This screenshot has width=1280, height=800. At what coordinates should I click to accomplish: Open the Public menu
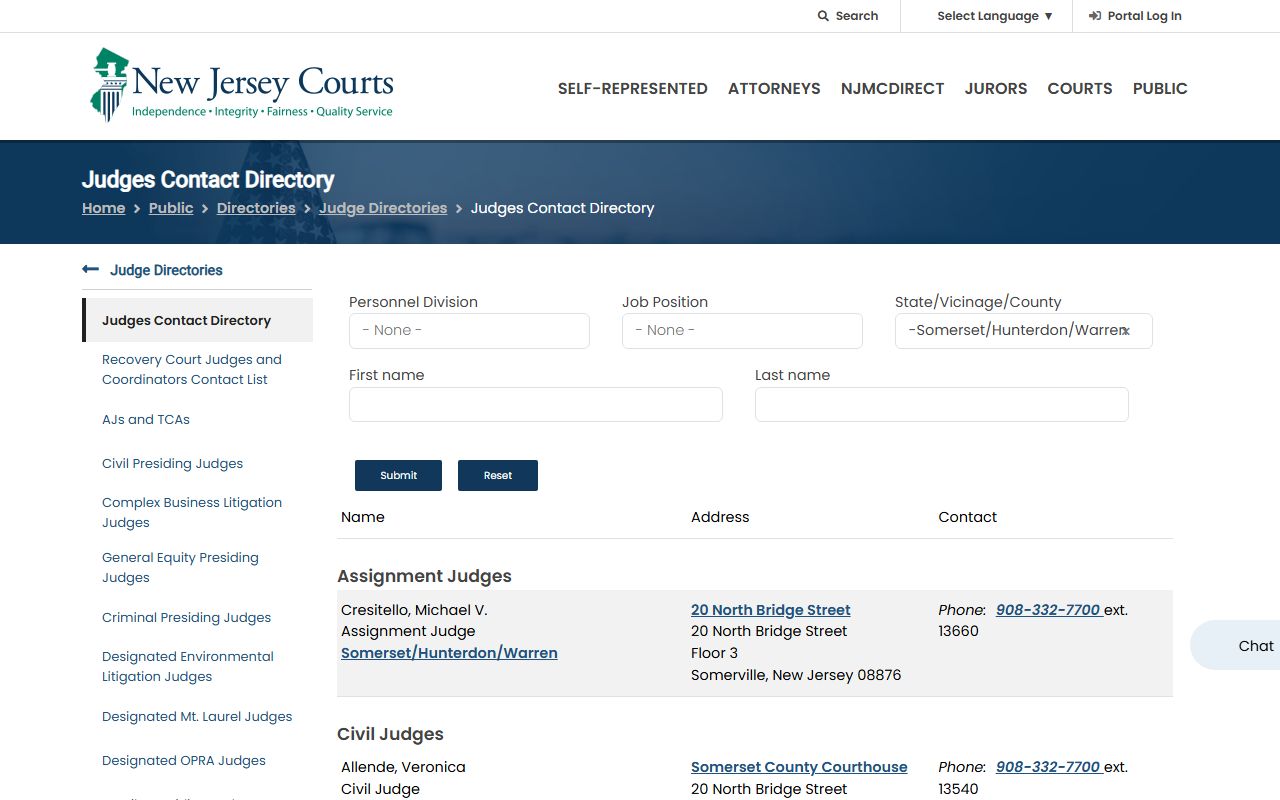tap(1160, 89)
